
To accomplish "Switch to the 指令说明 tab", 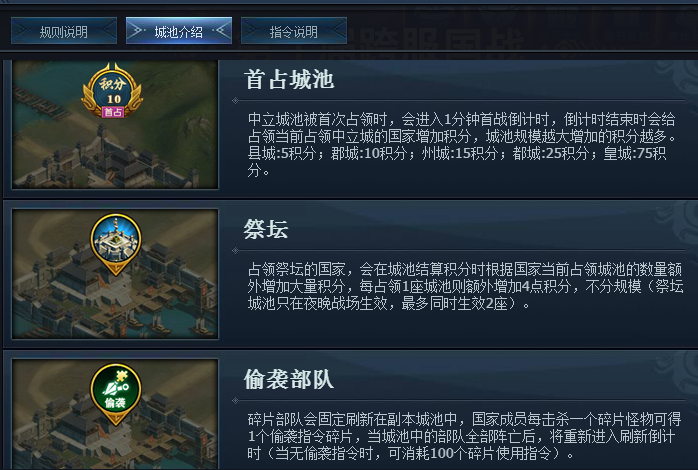I will point(294,31).
